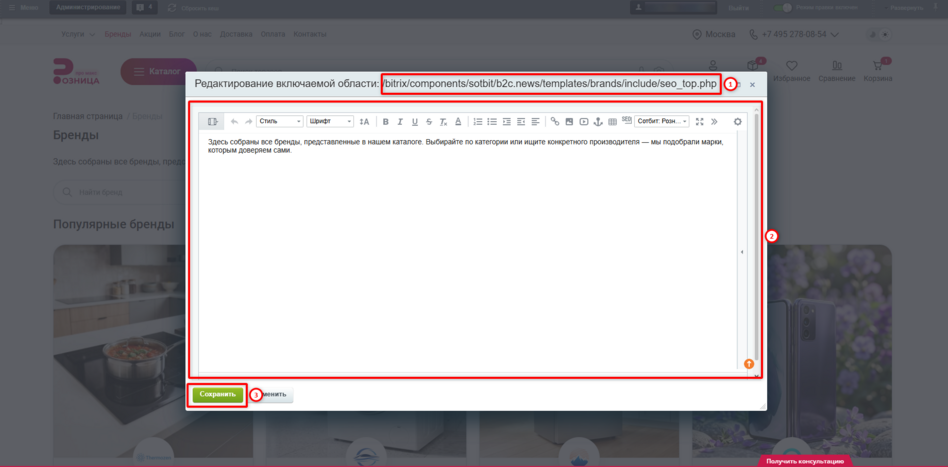948x467 pixels.
Task: Underline the selected text
Action: [x=415, y=122]
